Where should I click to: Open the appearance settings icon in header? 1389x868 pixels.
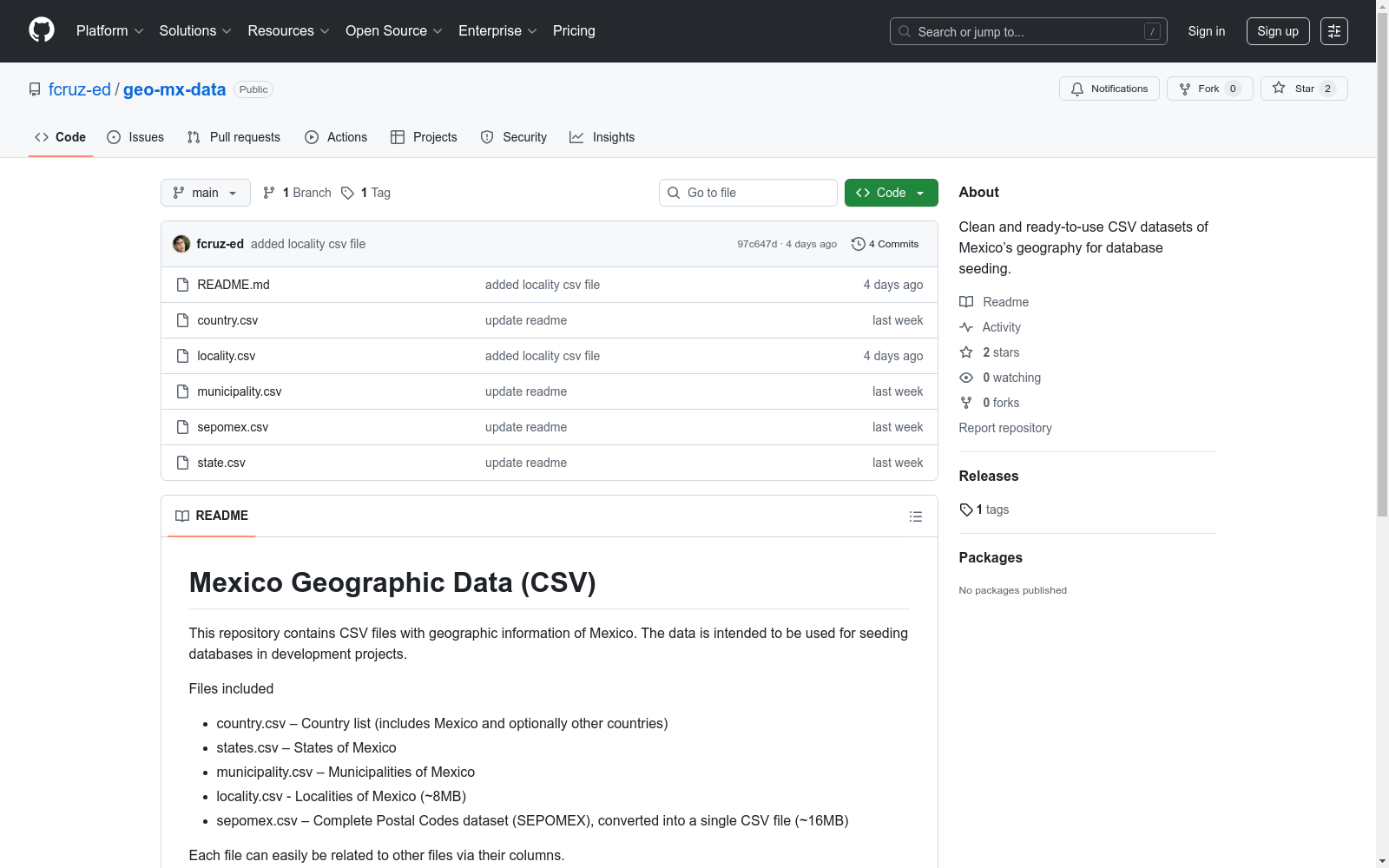1333,31
